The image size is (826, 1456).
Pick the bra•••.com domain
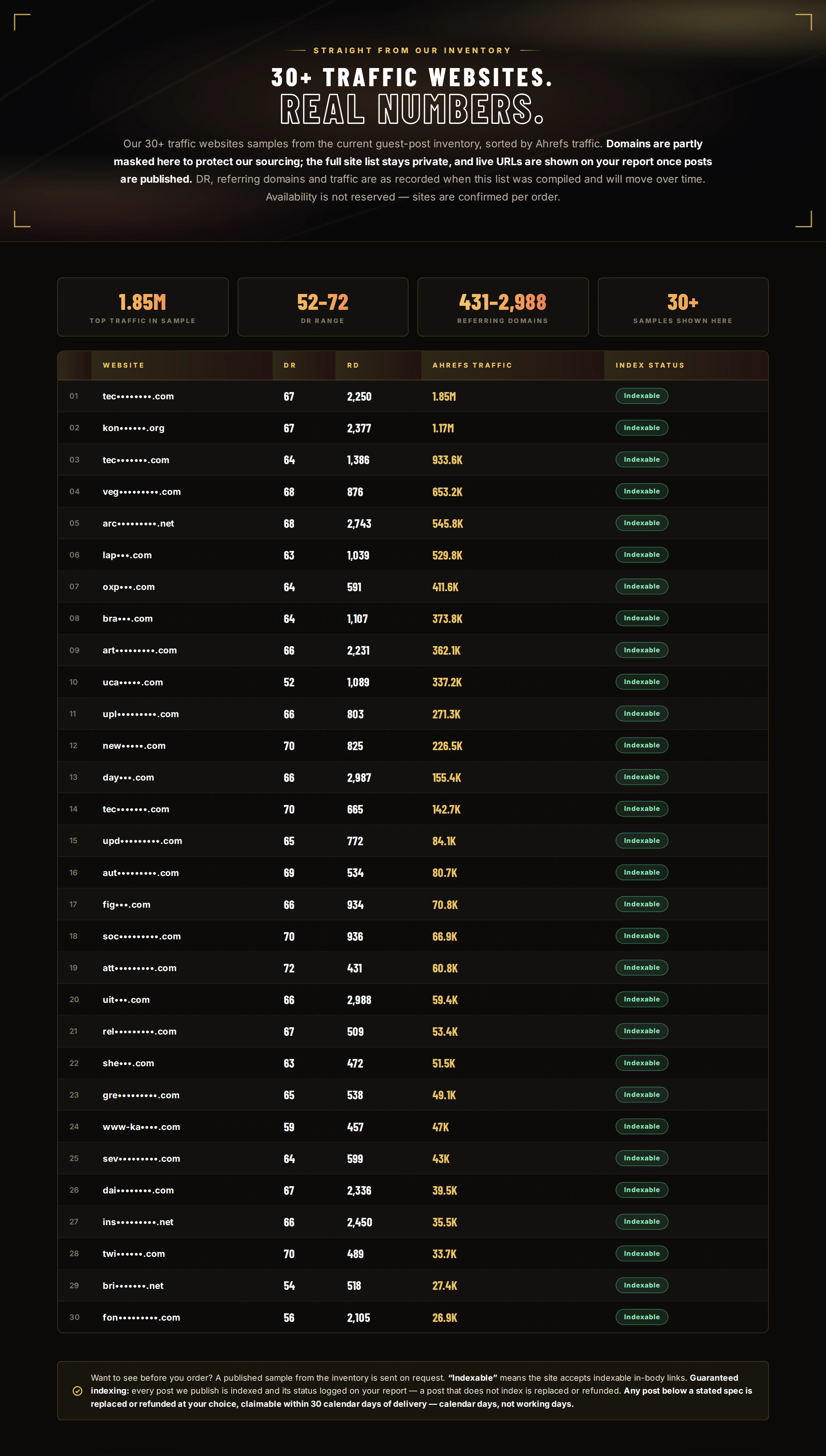point(128,619)
